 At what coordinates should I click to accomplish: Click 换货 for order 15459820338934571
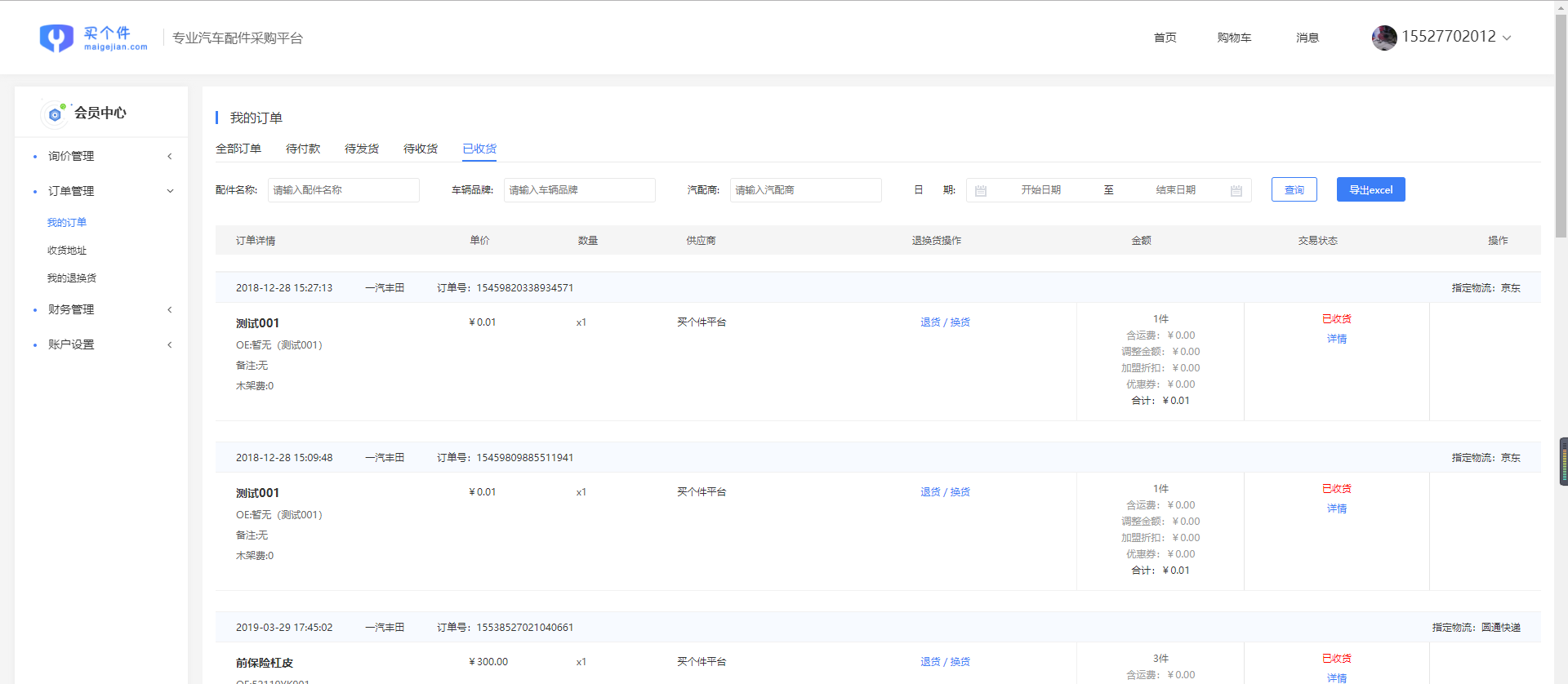960,322
